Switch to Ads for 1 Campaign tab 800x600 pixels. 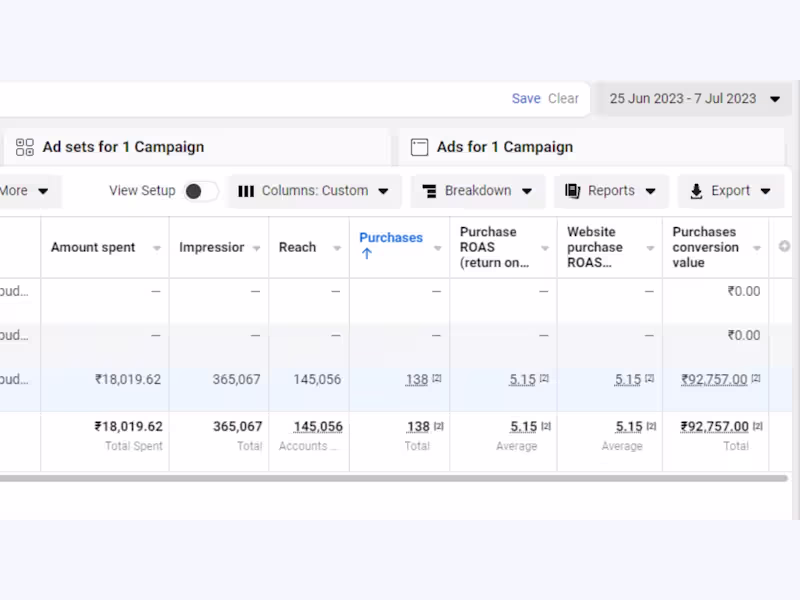pos(504,147)
